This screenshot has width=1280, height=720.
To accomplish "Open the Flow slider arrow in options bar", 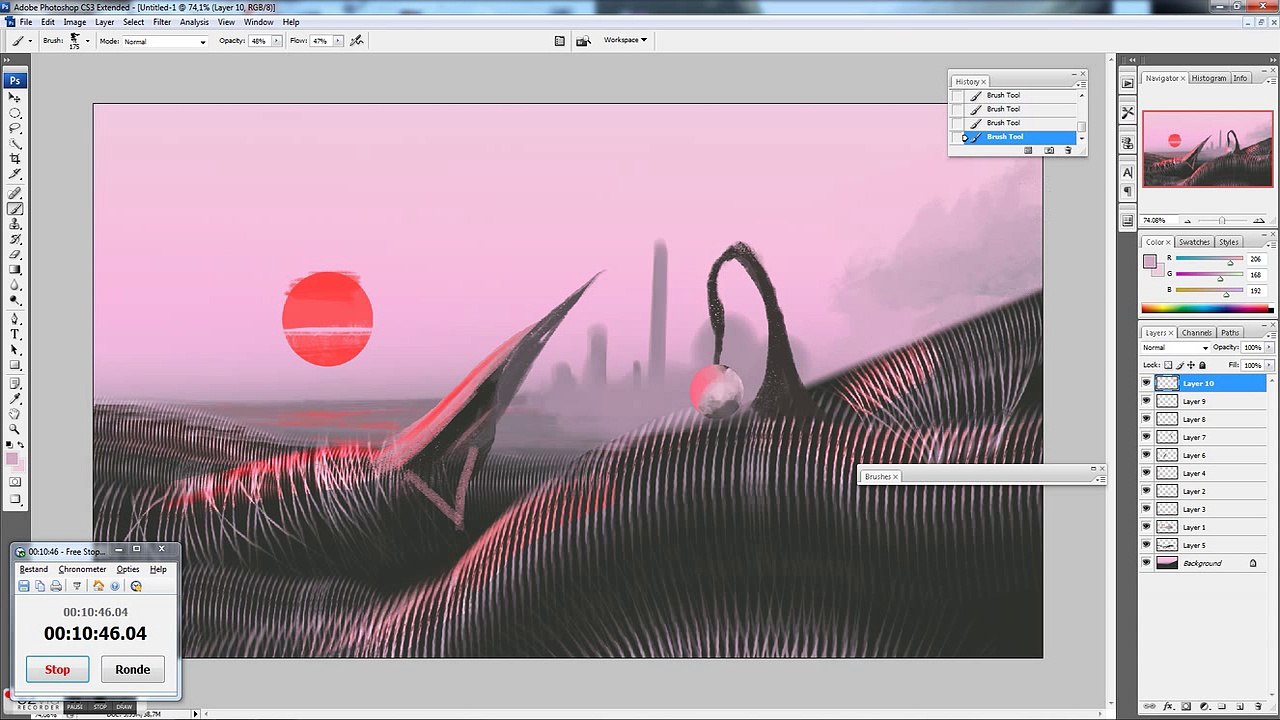I will pos(338,41).
